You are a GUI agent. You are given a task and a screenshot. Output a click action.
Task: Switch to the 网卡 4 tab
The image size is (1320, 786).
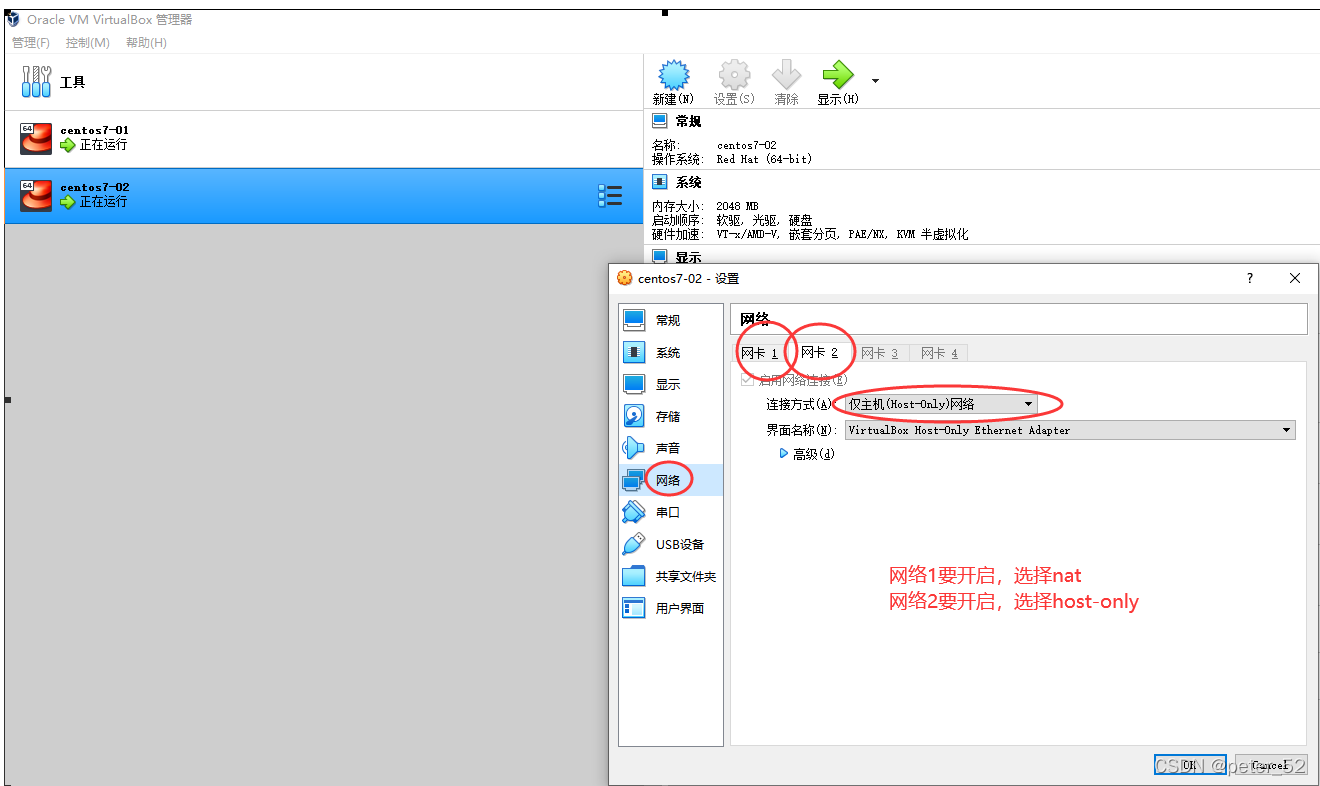coord(939,353)
